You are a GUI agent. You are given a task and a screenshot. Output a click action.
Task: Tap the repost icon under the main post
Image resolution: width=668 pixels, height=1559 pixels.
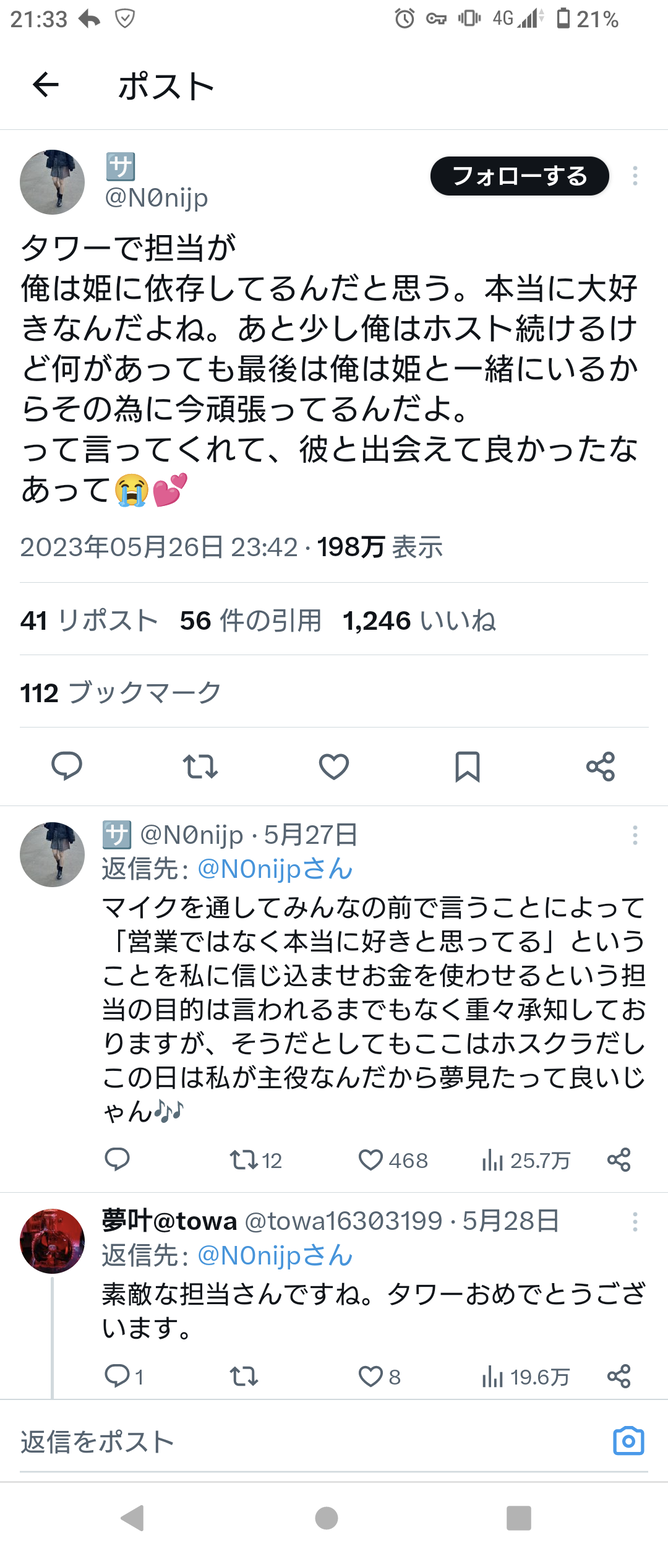[x=200, y=767]
